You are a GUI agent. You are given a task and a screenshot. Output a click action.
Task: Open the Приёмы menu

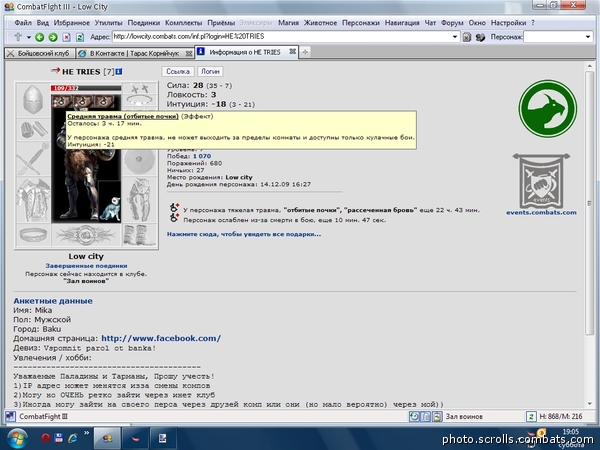click(x=221, y=23)
